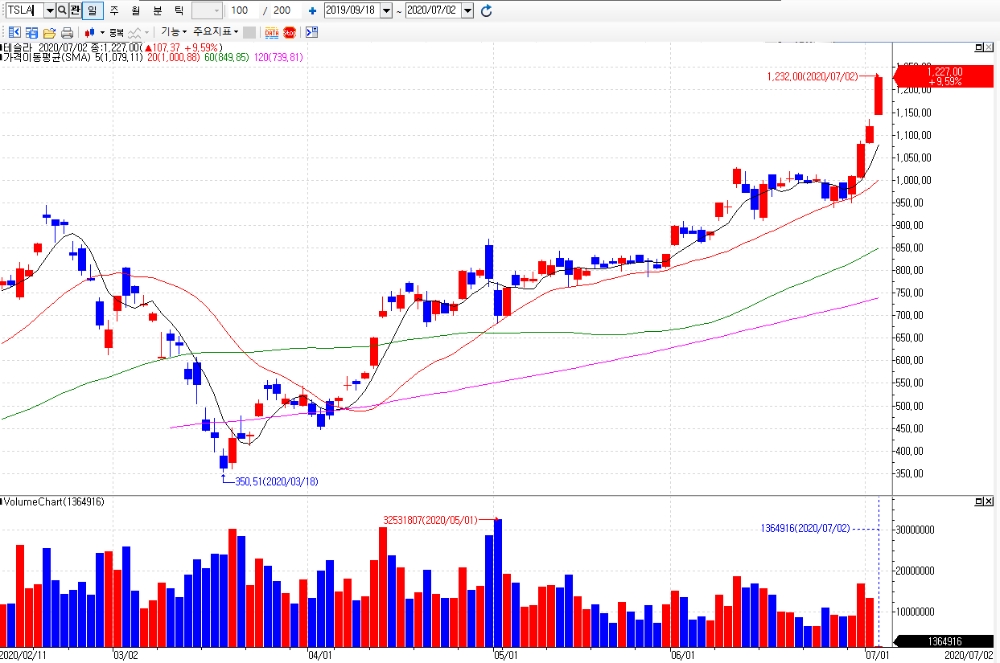Open the 2020/07/02 end date dropdown
This screenshot has height=663, width=1000.
pos(468,11)
